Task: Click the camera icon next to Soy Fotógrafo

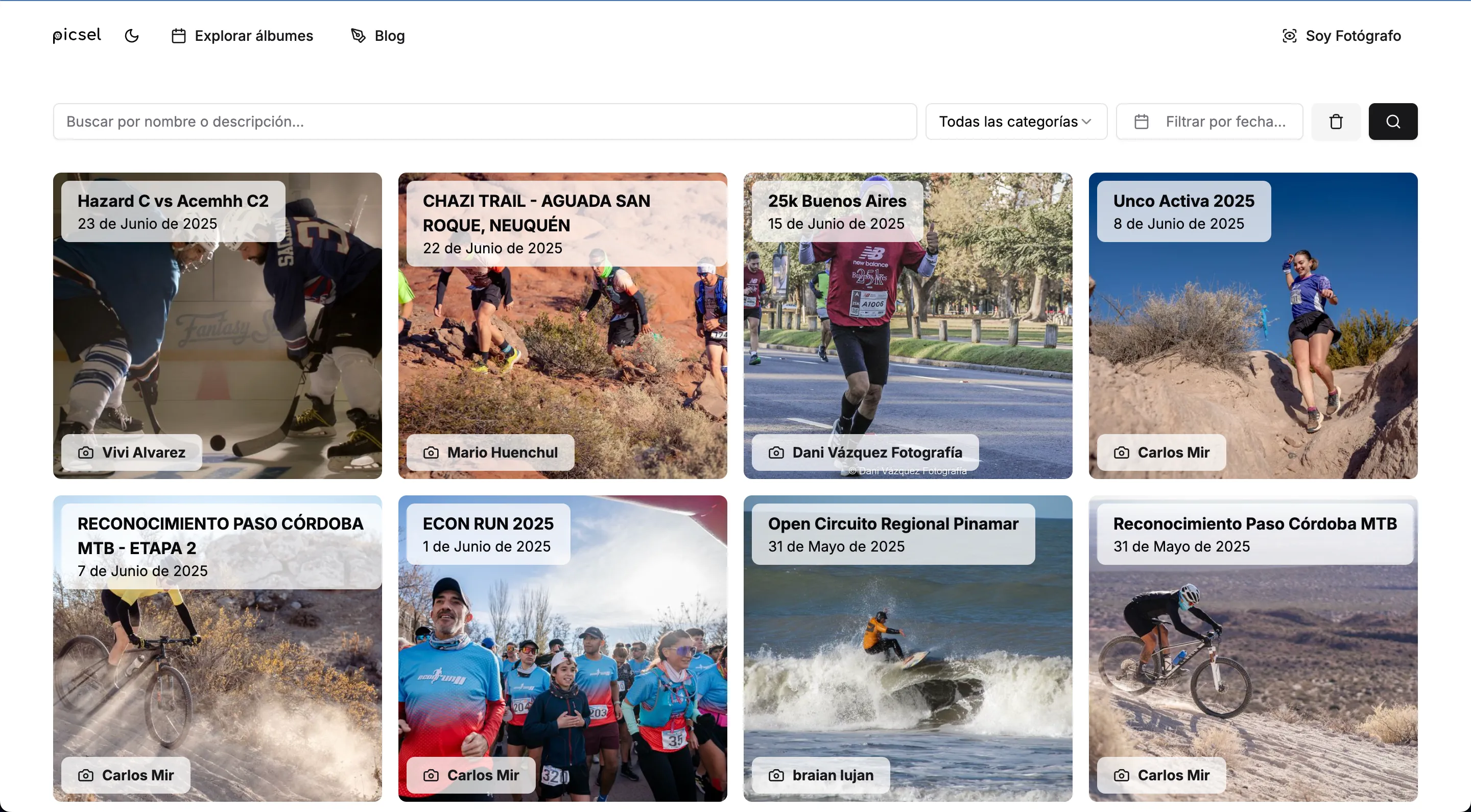Action: [x=1289, y=35]
